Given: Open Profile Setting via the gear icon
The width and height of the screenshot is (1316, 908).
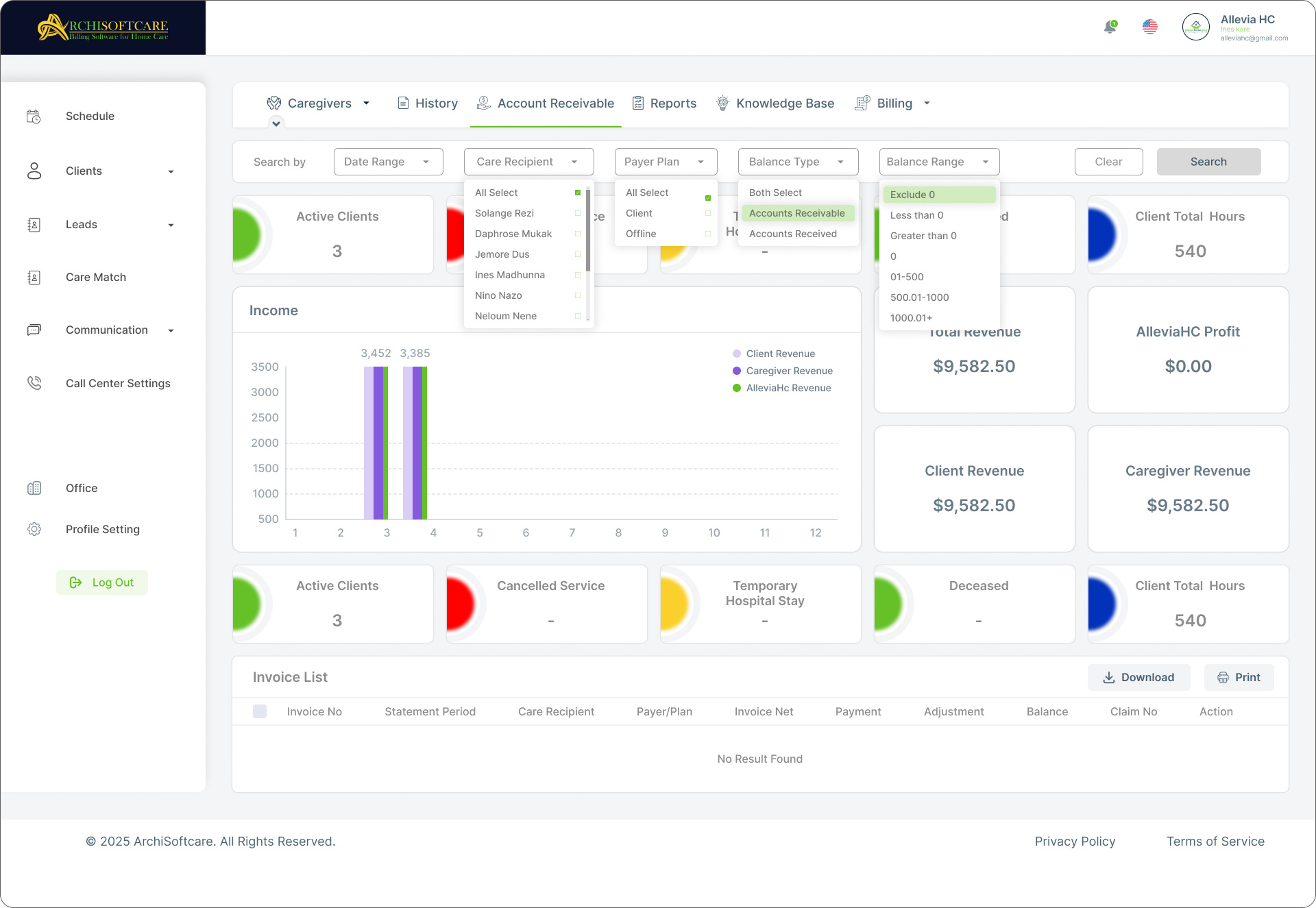Looking at the screenshot, I should point(34,529).
